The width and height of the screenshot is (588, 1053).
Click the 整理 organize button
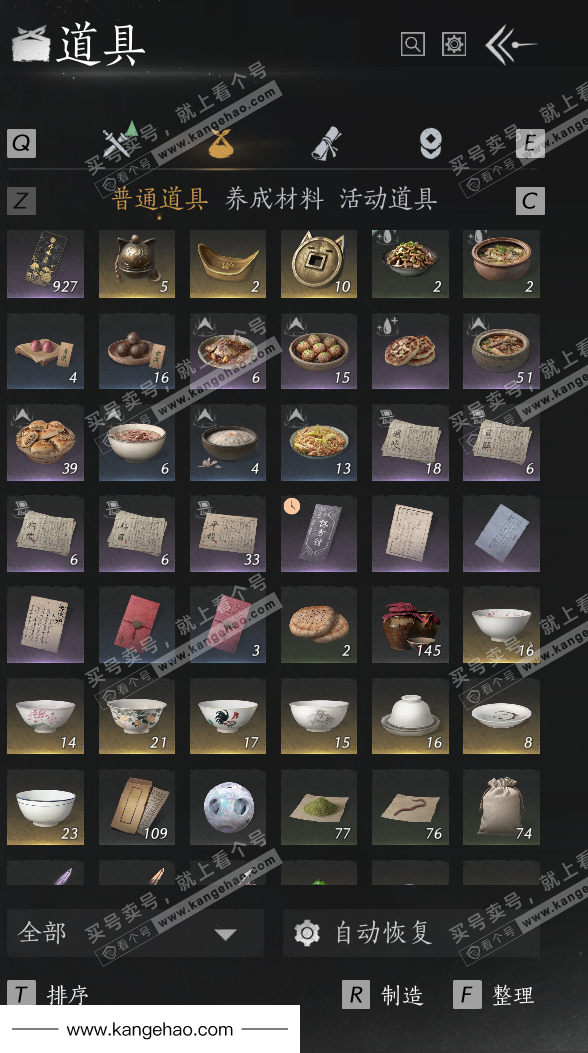point(494,995)
